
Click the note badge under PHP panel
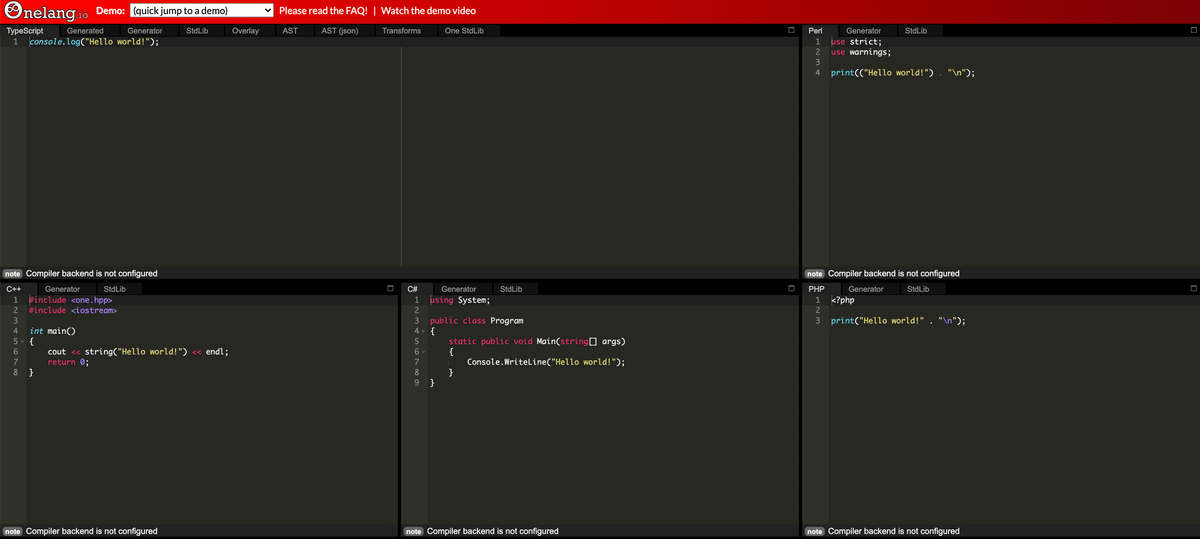coord(815,531)
